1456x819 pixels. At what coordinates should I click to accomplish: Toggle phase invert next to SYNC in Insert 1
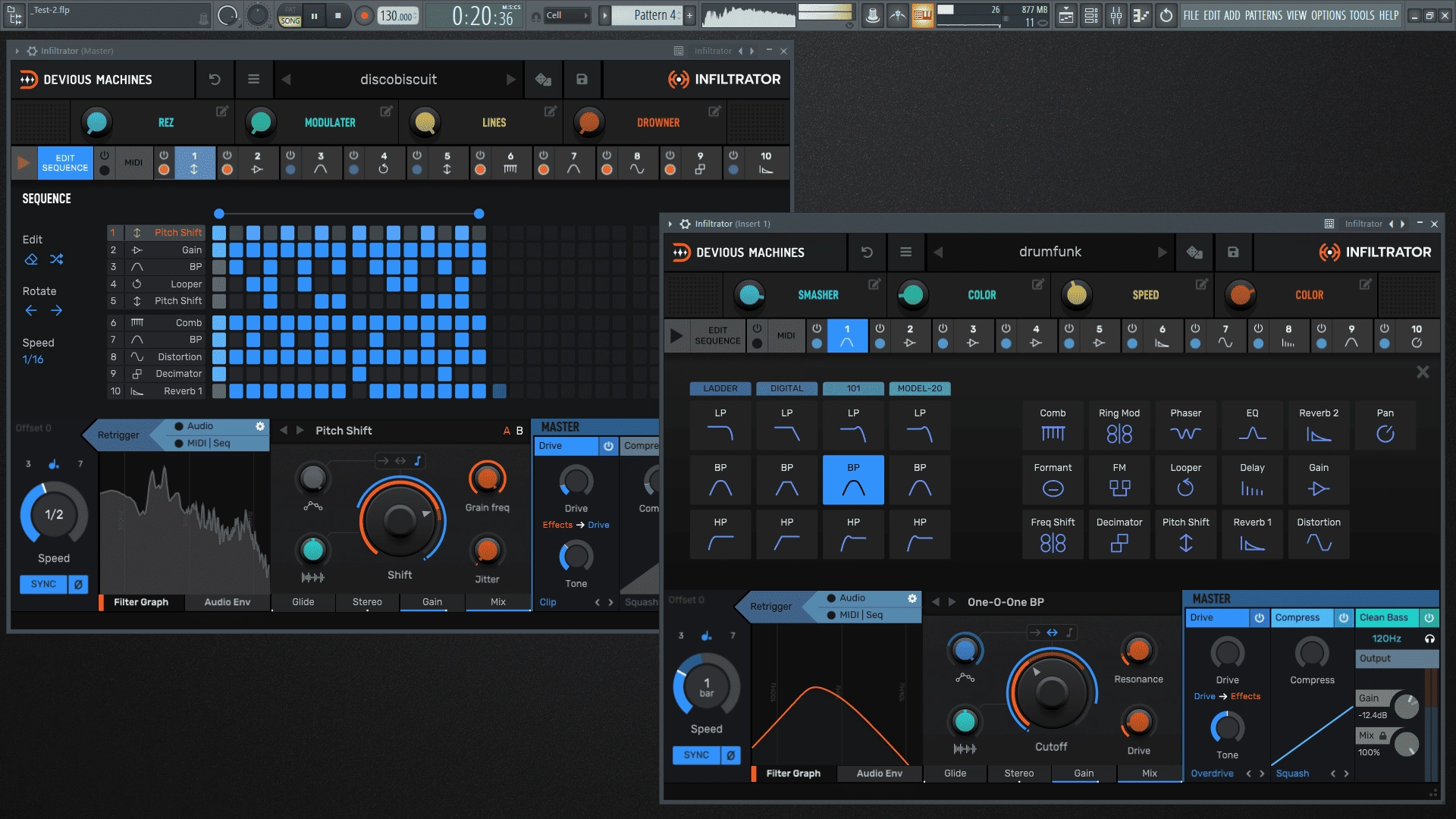730,755
